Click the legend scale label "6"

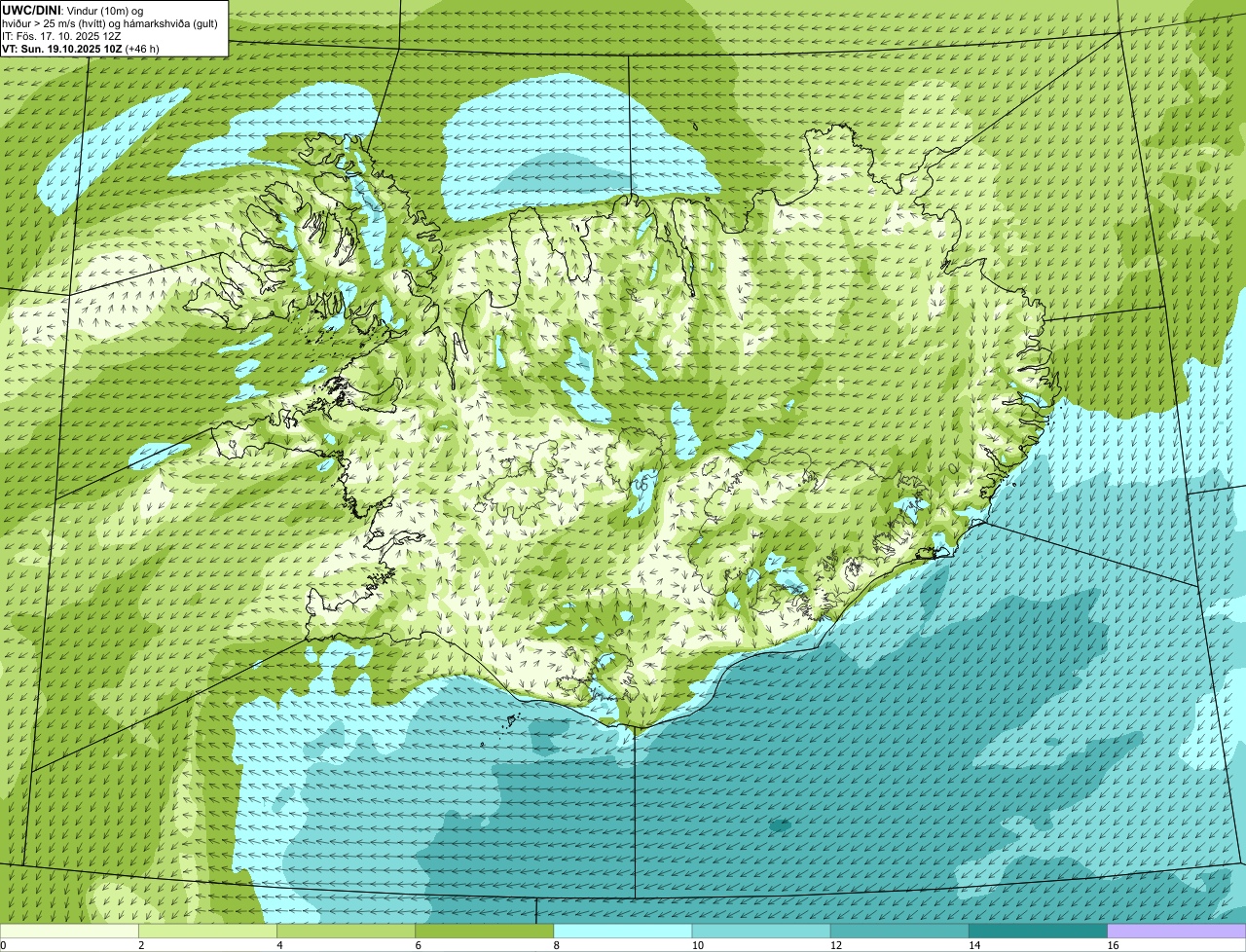[419, 945]
